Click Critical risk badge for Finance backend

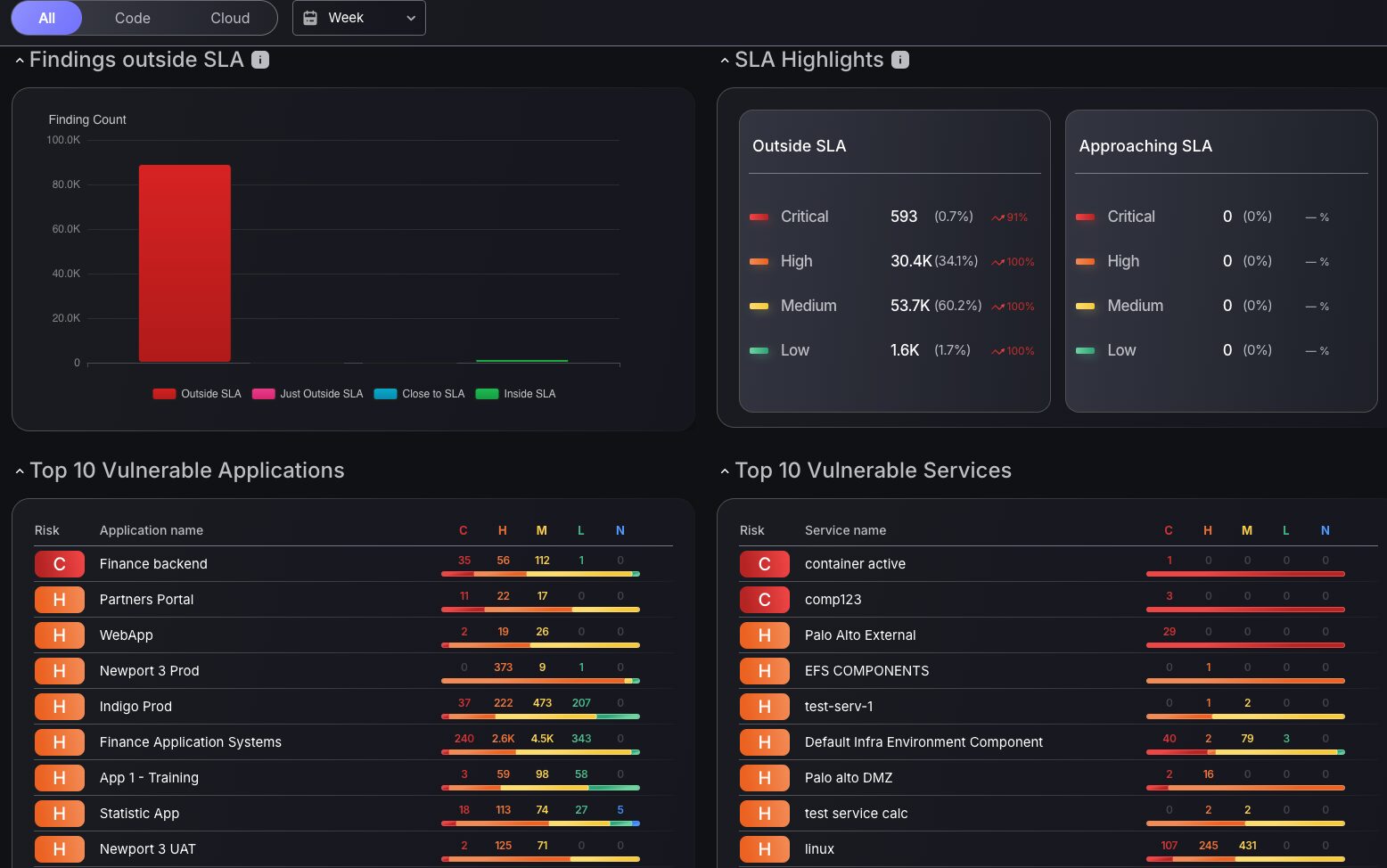click(60, 564)
